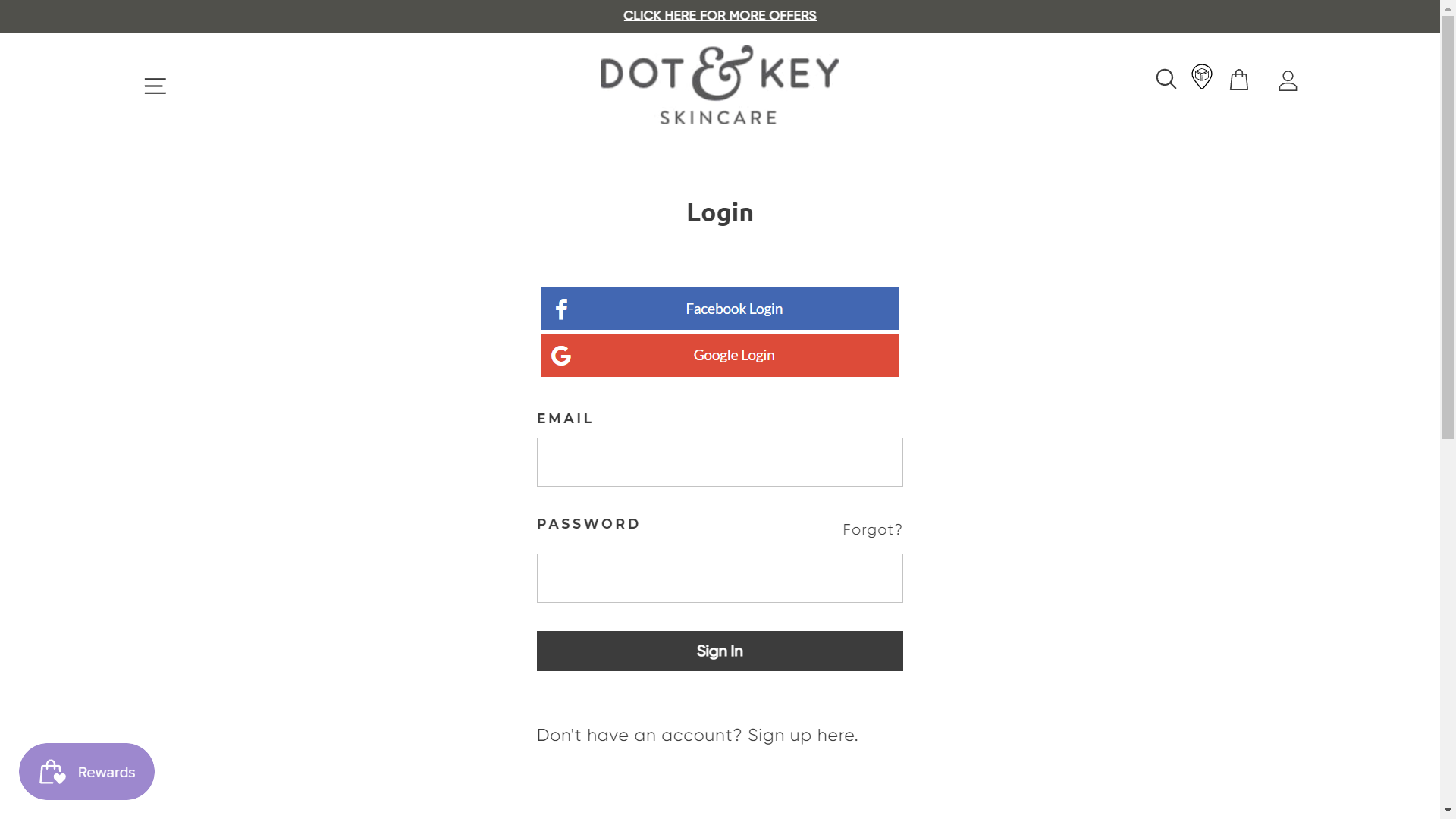
Task: Click the Rewards shopping-bag heart icon
Action: 51,772
